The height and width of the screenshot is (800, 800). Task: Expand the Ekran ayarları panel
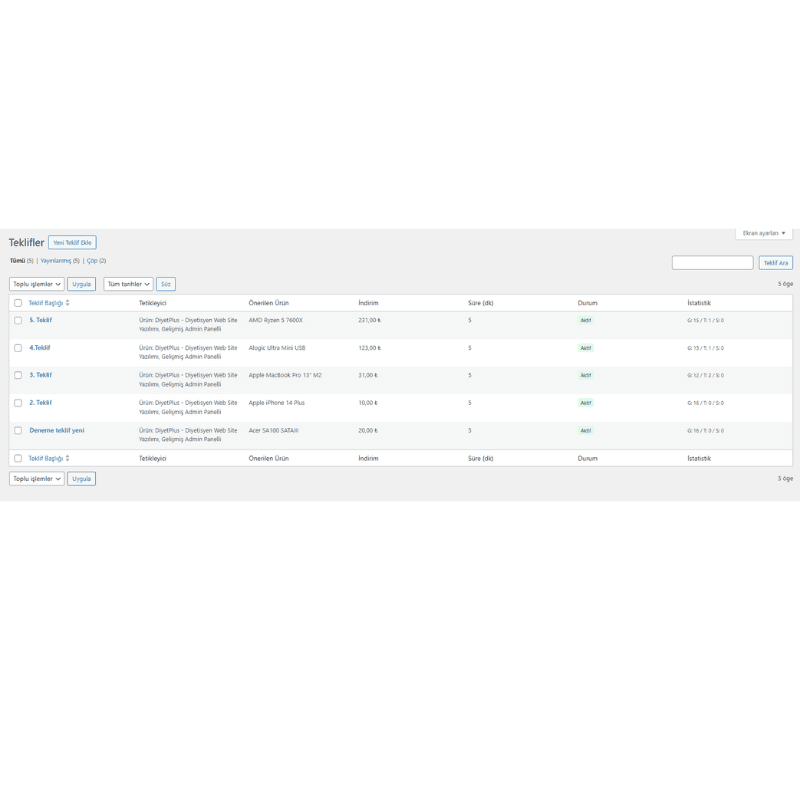pos(764,233)
